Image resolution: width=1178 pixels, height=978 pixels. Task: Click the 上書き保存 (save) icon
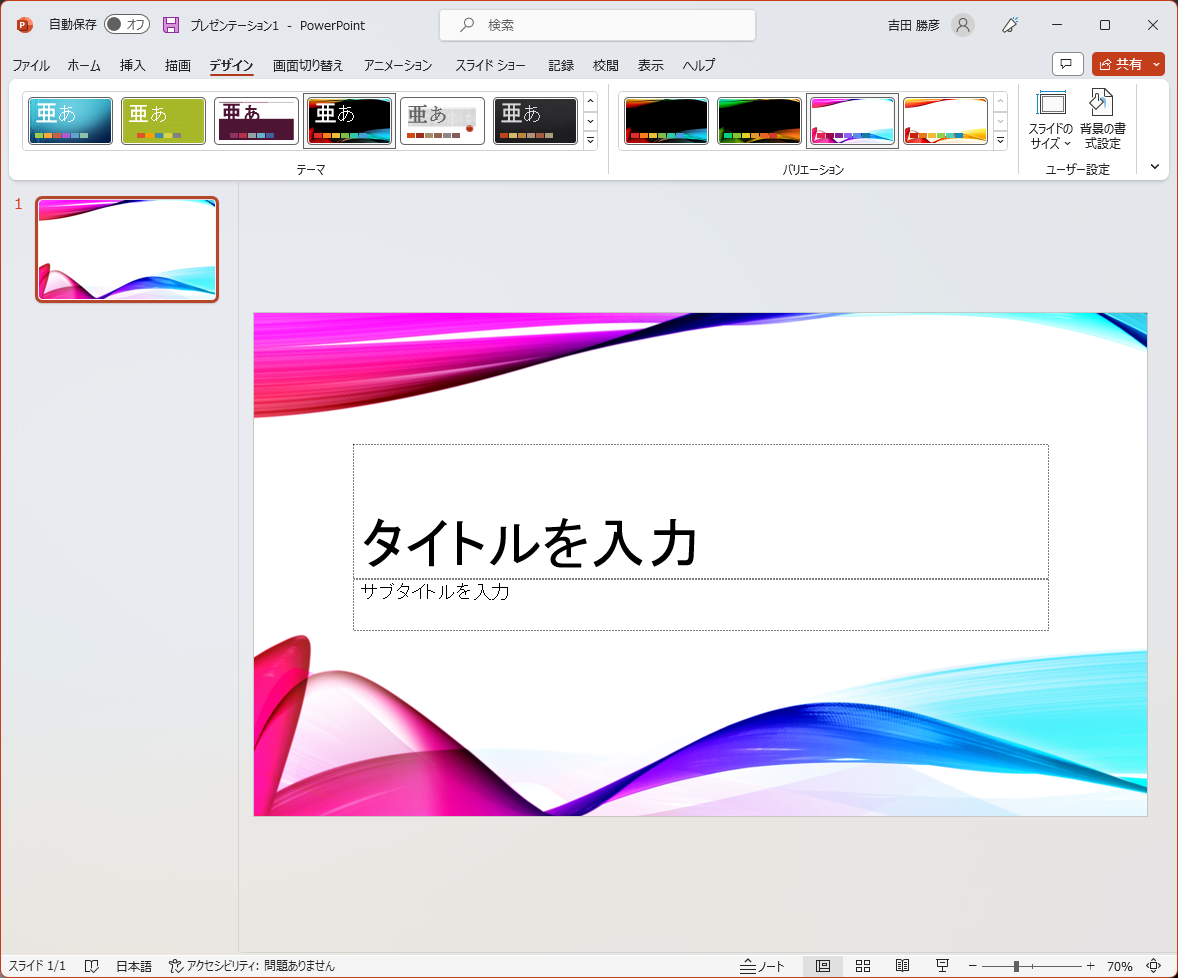tap(169, 25)
